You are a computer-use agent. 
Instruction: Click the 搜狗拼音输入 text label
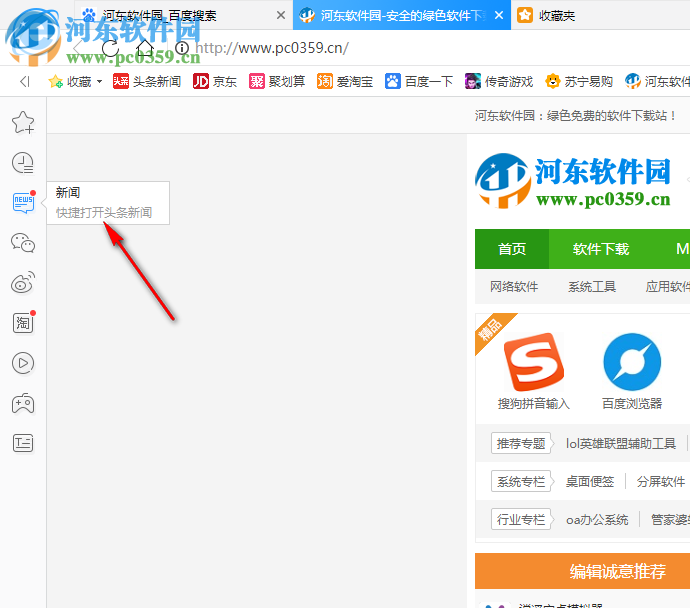tap(534, 403)
